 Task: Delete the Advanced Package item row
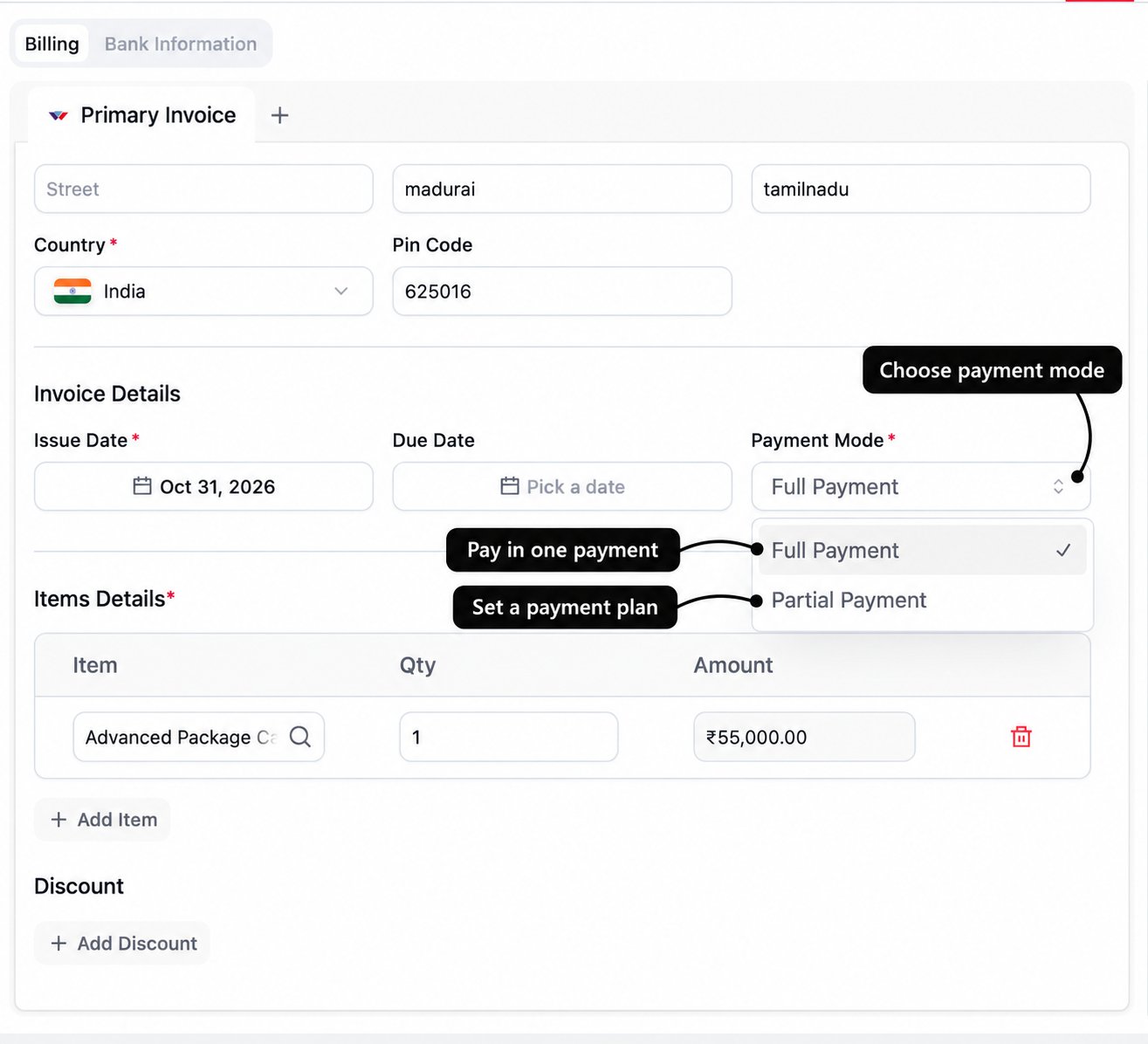[1021, 737]
